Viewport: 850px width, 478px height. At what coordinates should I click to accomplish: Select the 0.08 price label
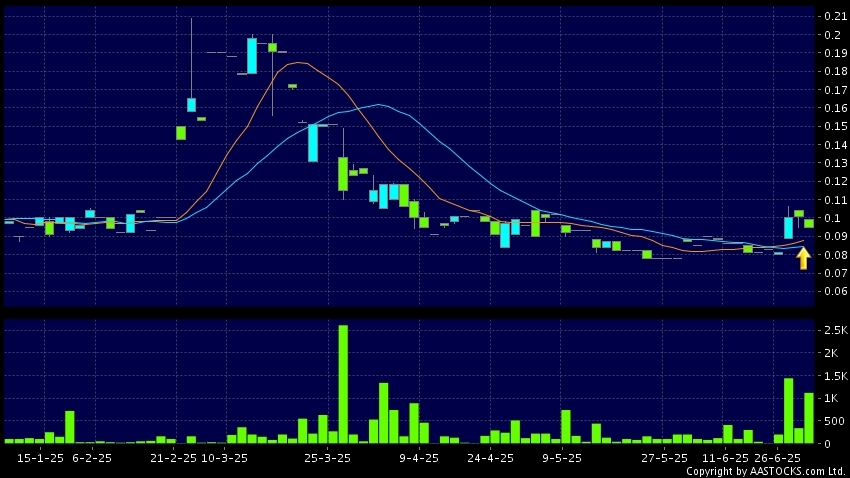click(835, 255)
